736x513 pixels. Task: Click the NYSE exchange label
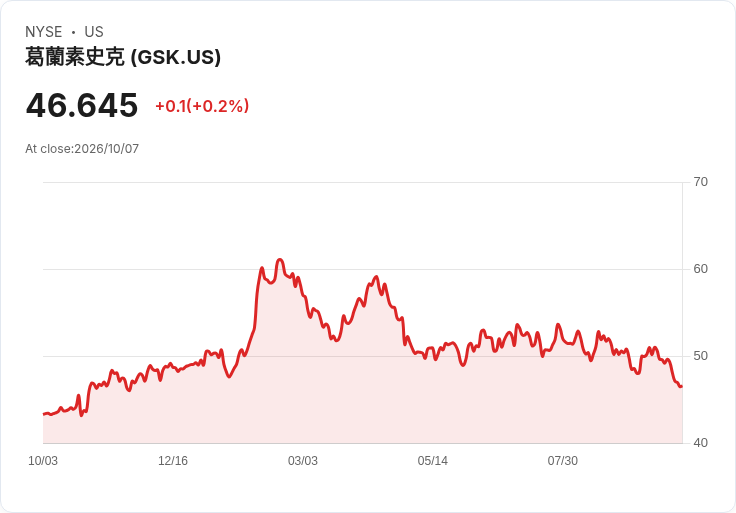pos(44,32)
